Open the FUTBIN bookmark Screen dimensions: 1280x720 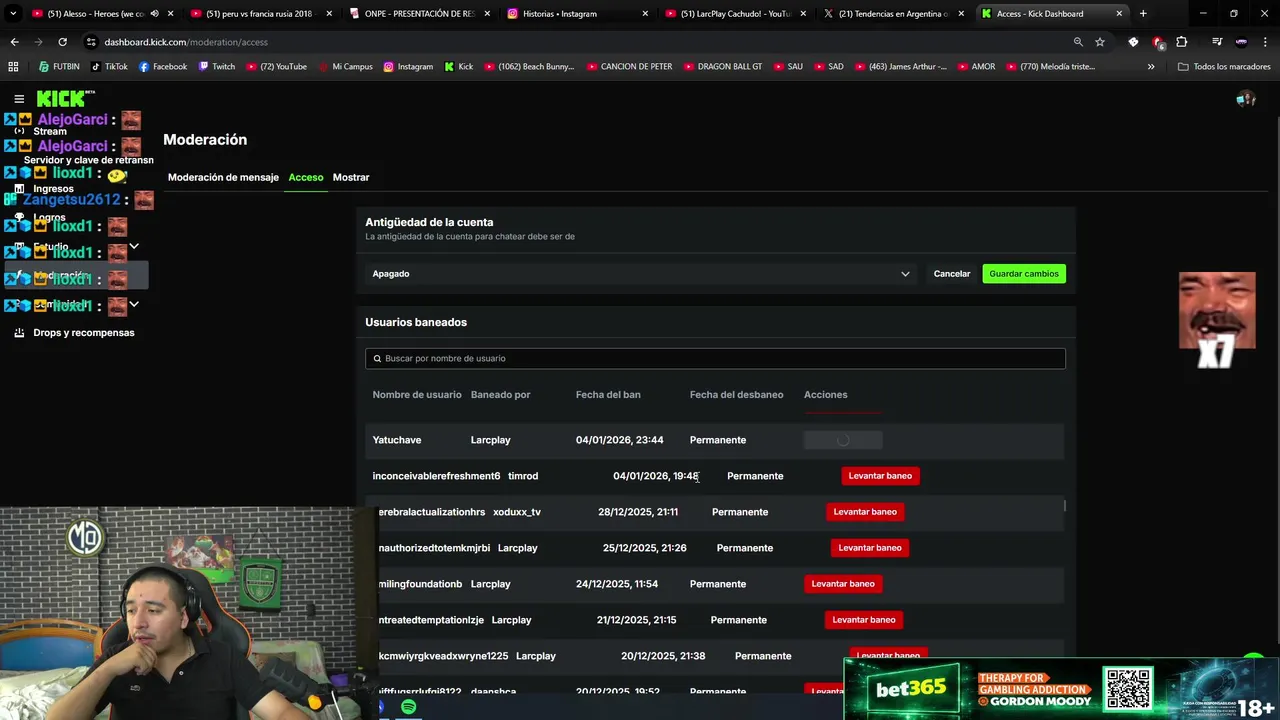[x=59, y=66]
